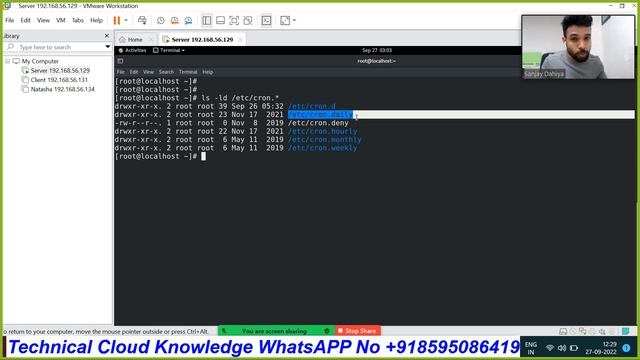Open the File menu in VMware
This screenshot has width=640, height=360.
pyautogui.click(x=10, y=20)
